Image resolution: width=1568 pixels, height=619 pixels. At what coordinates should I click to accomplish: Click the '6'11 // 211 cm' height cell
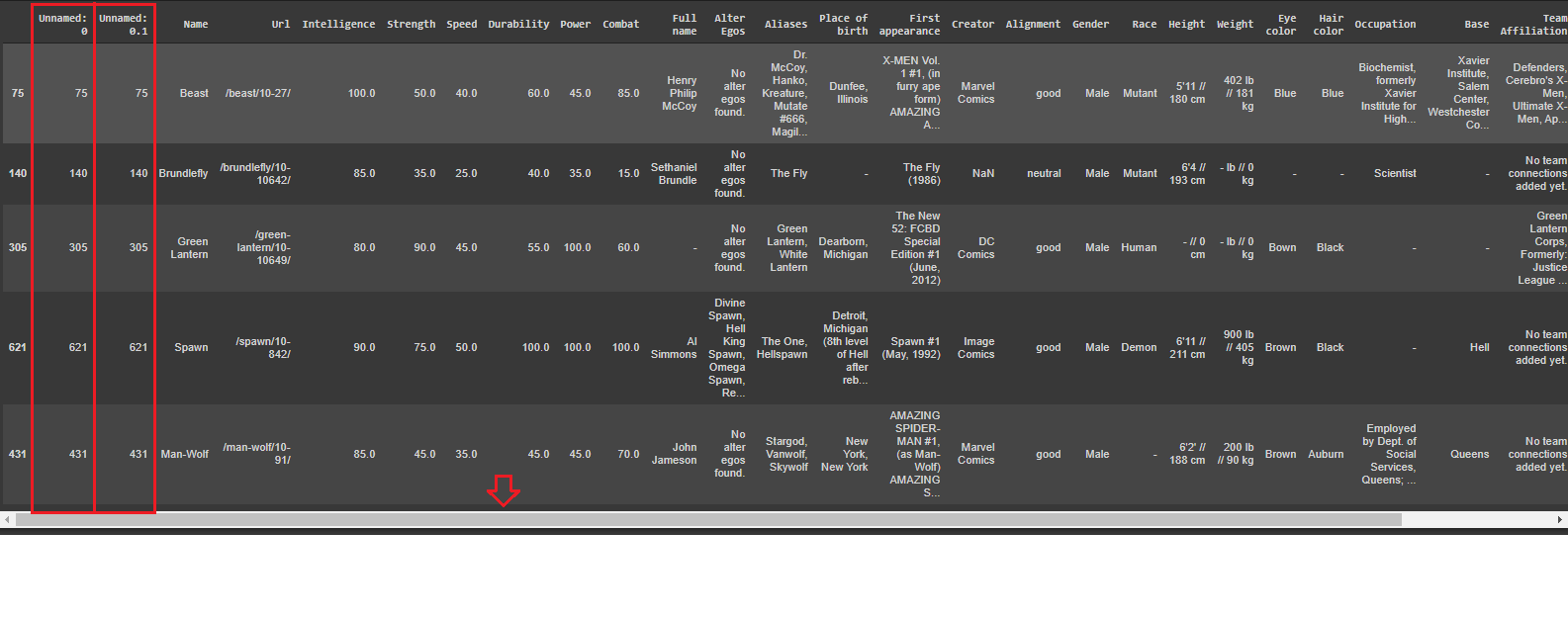click(1187, 347)
